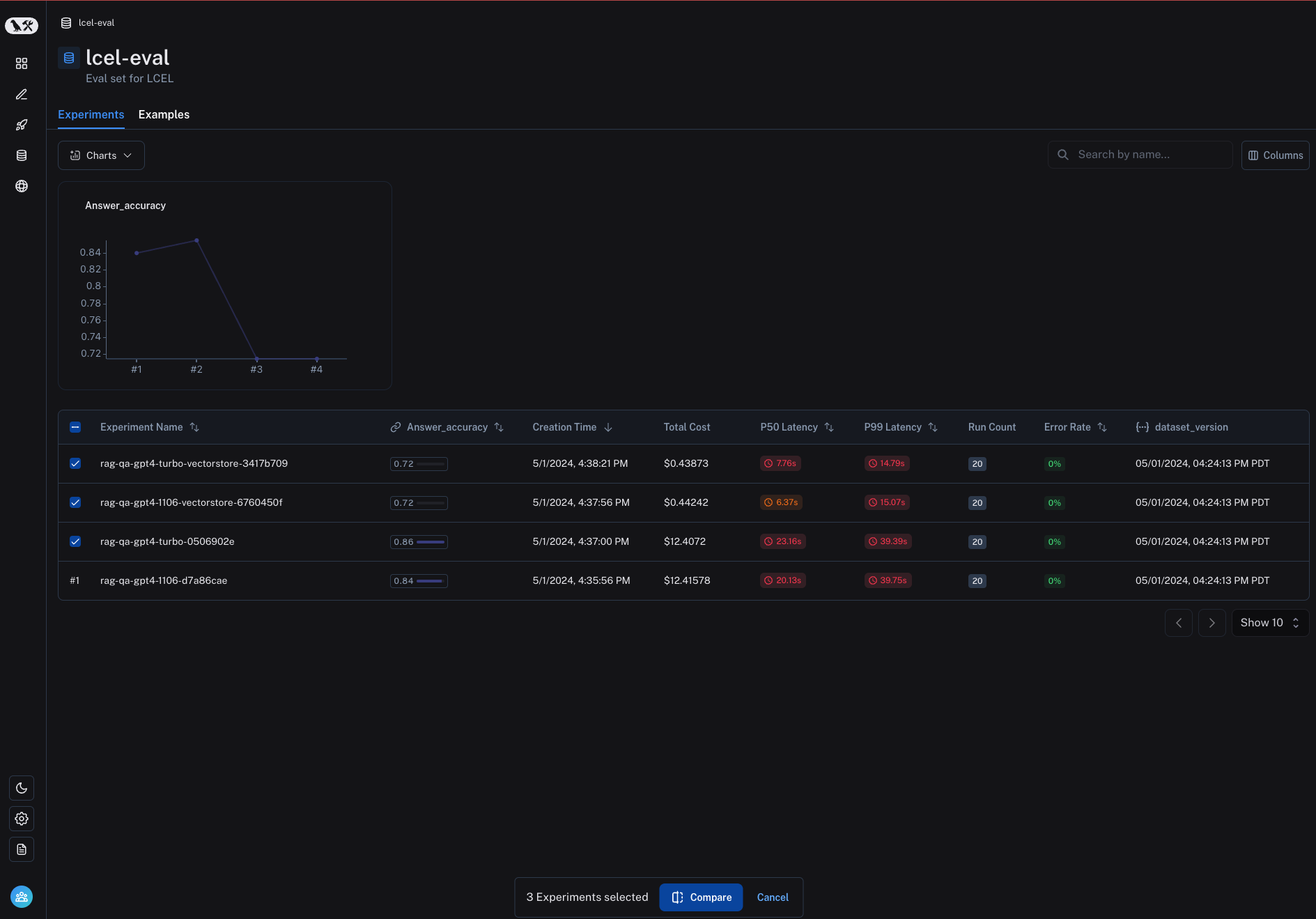Viewport: 1316px width, 919px height.
Task: Open the rocket deployments icon in sidebar
Action: click(22, 125)
